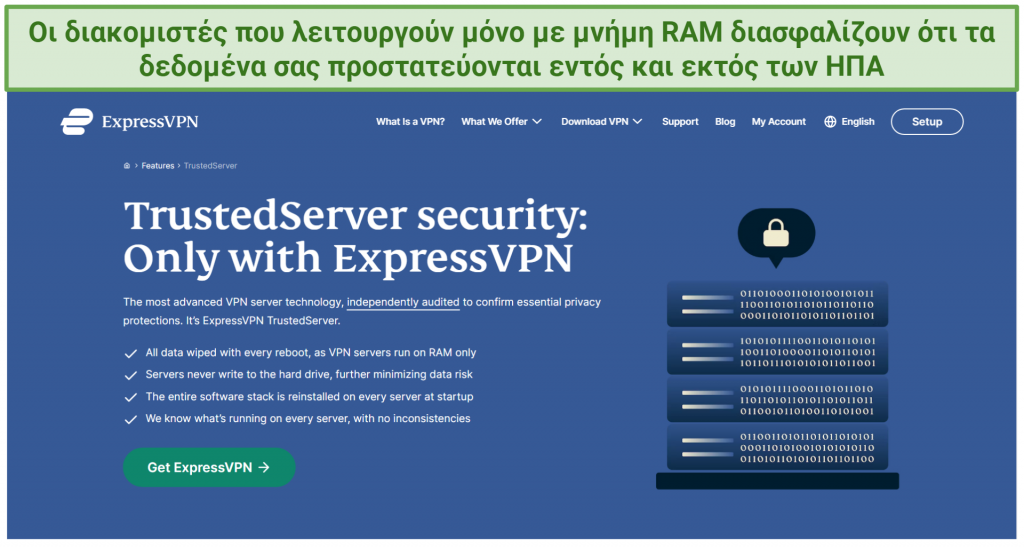Click the Get ExpressVPN button
The height and width of the screenshot is (548, 1024).
(209, 467)
